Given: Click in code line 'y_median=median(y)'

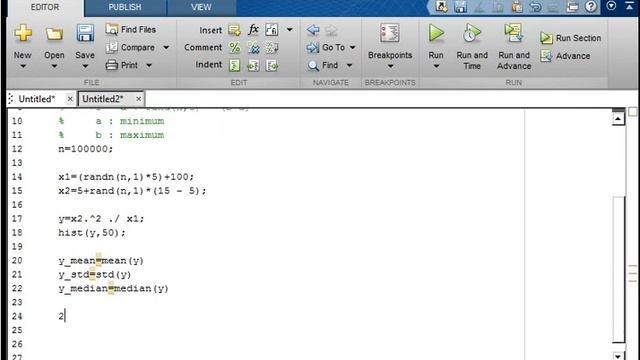Looking at the screenshot, I should 113,289.
